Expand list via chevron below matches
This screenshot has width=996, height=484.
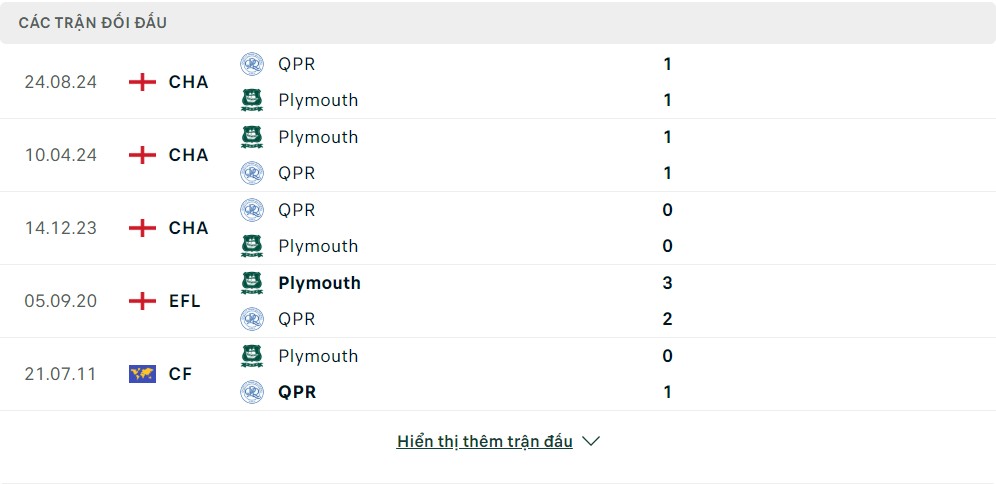(x=591, y=441)
